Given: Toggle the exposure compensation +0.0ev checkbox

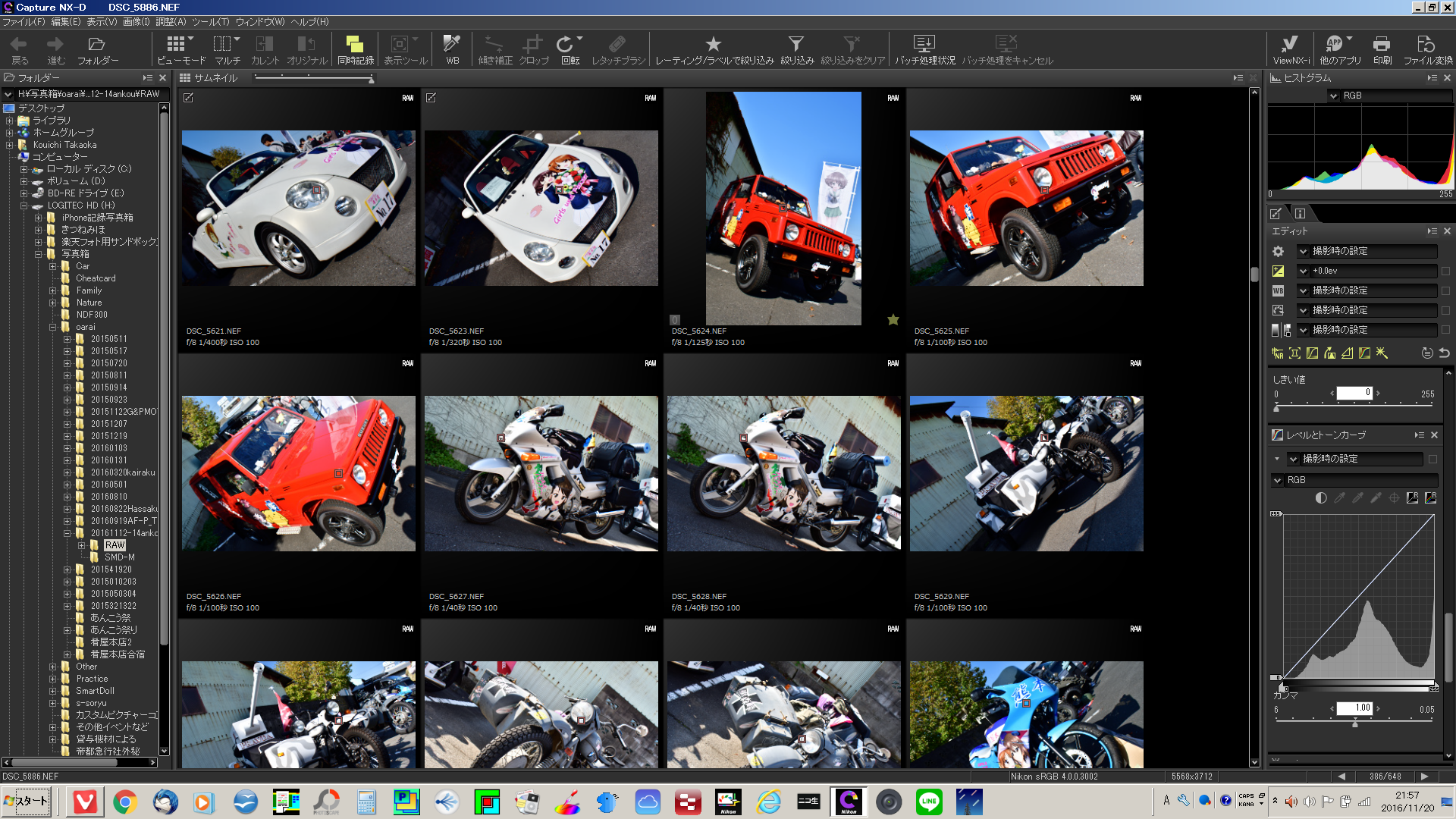Looking at the screenshot, I should click(1445, 271).
